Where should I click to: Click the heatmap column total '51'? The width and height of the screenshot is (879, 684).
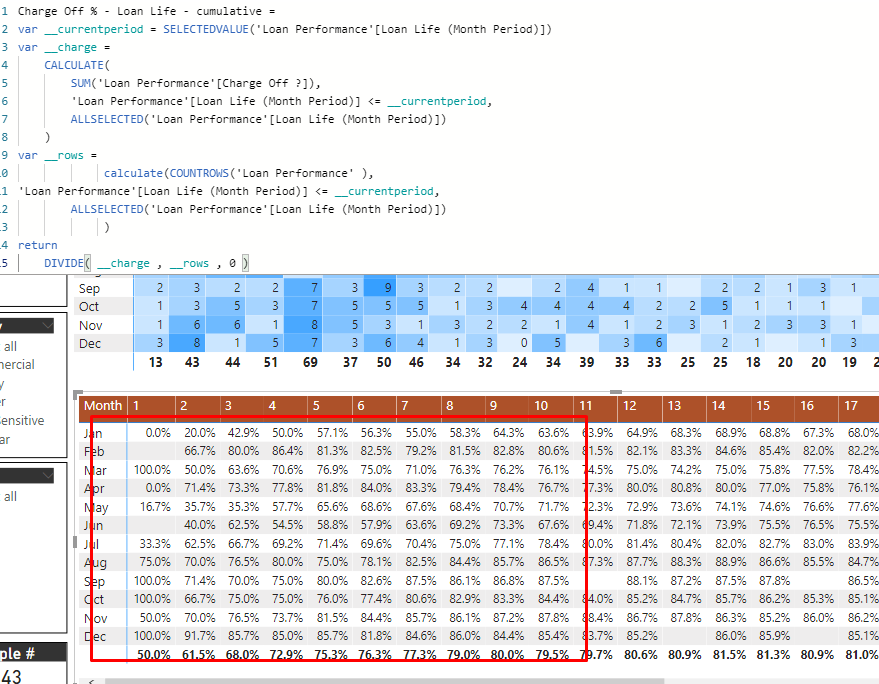point(270,362)
